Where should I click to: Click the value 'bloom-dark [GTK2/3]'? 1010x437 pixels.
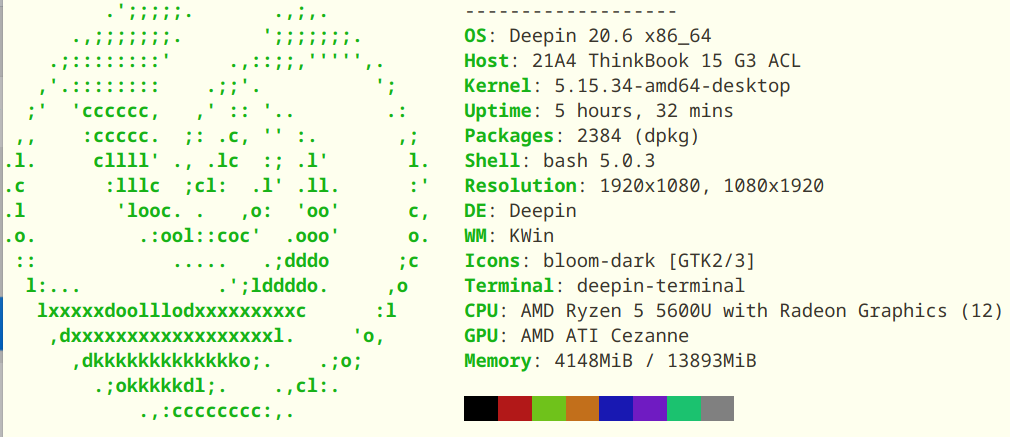click(649, 261)
